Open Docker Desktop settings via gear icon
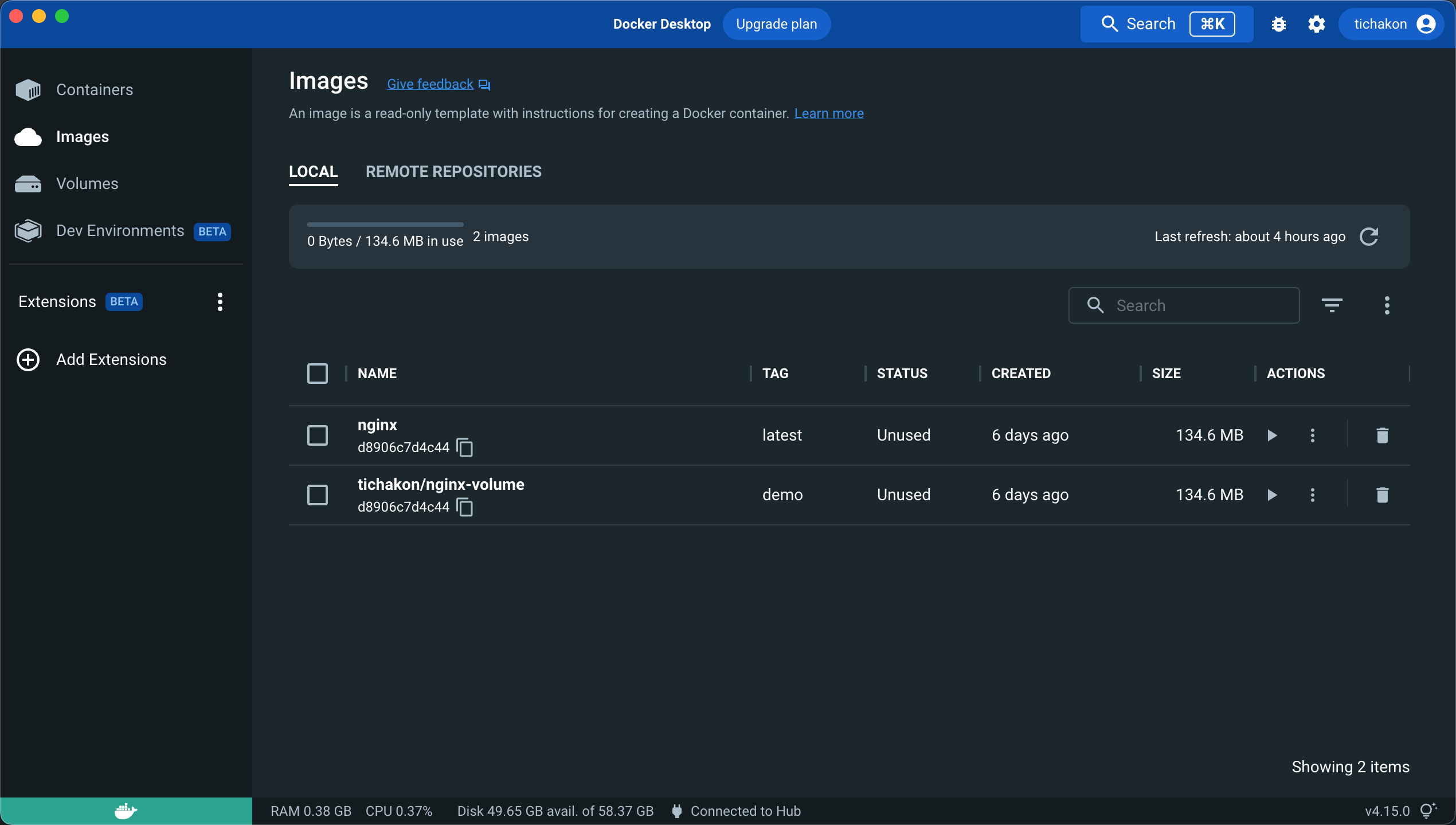This screenshot has width=1456, height=825. click(1317, 24)
